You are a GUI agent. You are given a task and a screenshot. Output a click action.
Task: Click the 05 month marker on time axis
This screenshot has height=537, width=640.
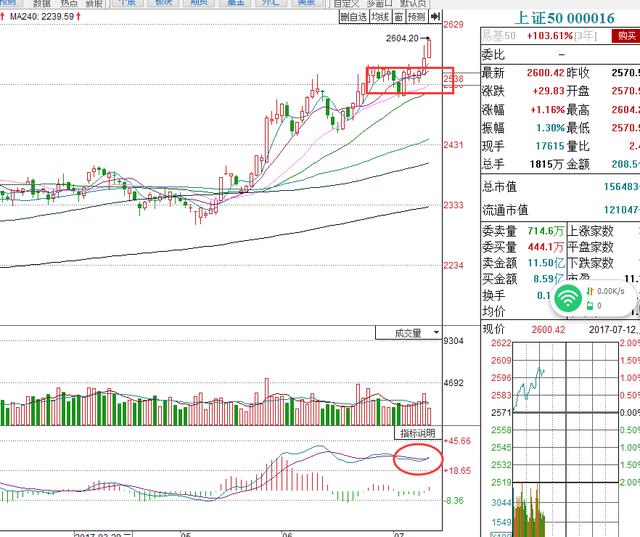tap(185, 534)
